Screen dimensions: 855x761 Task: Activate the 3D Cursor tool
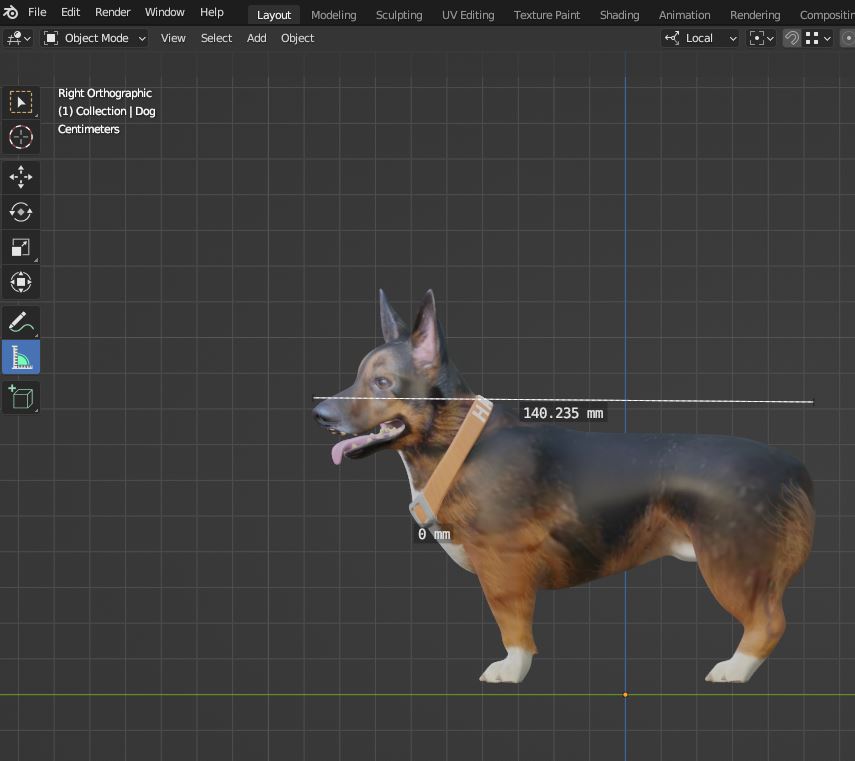point(20,137)
